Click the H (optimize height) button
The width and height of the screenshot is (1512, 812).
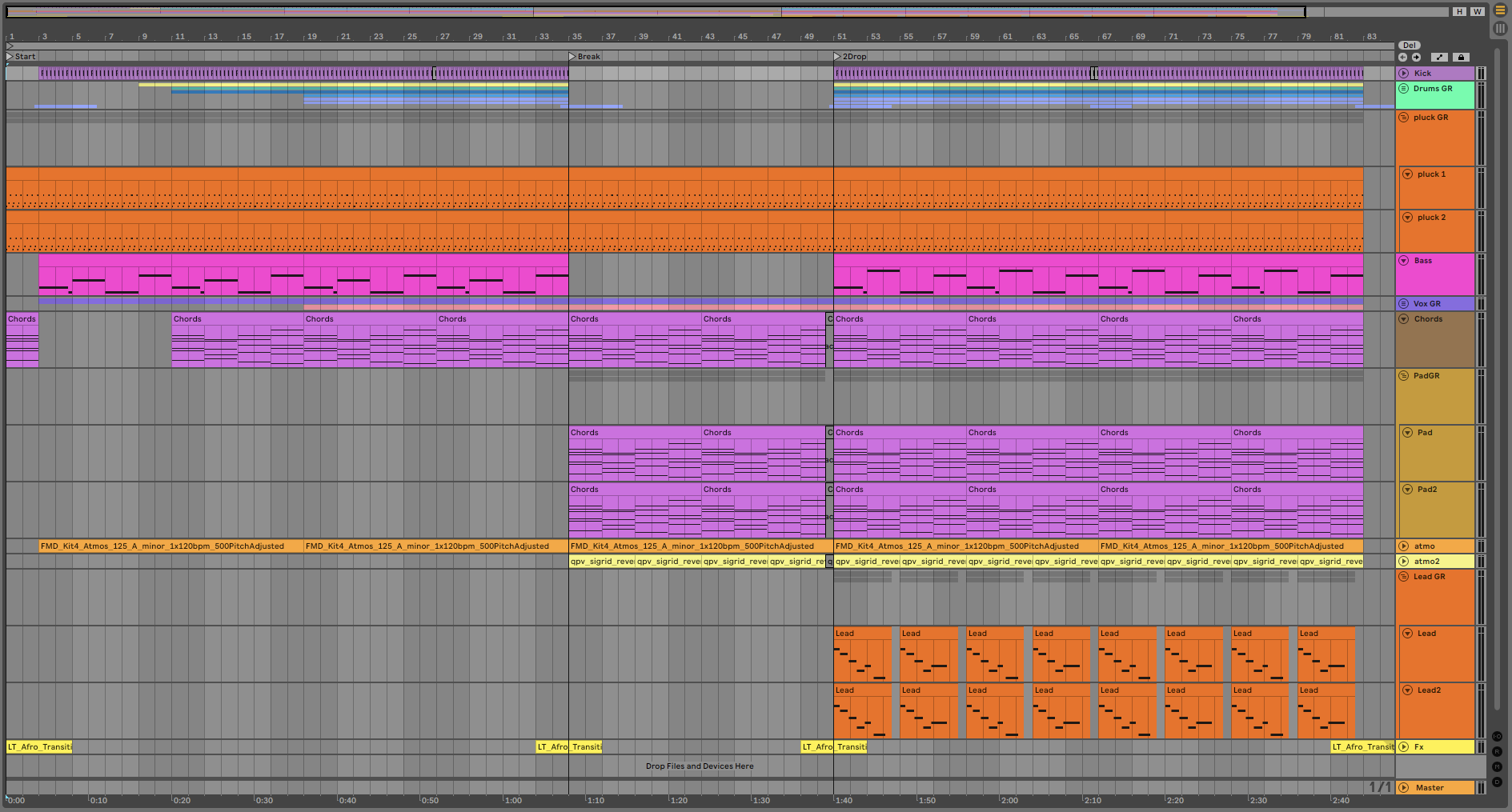pos(1460,11)
